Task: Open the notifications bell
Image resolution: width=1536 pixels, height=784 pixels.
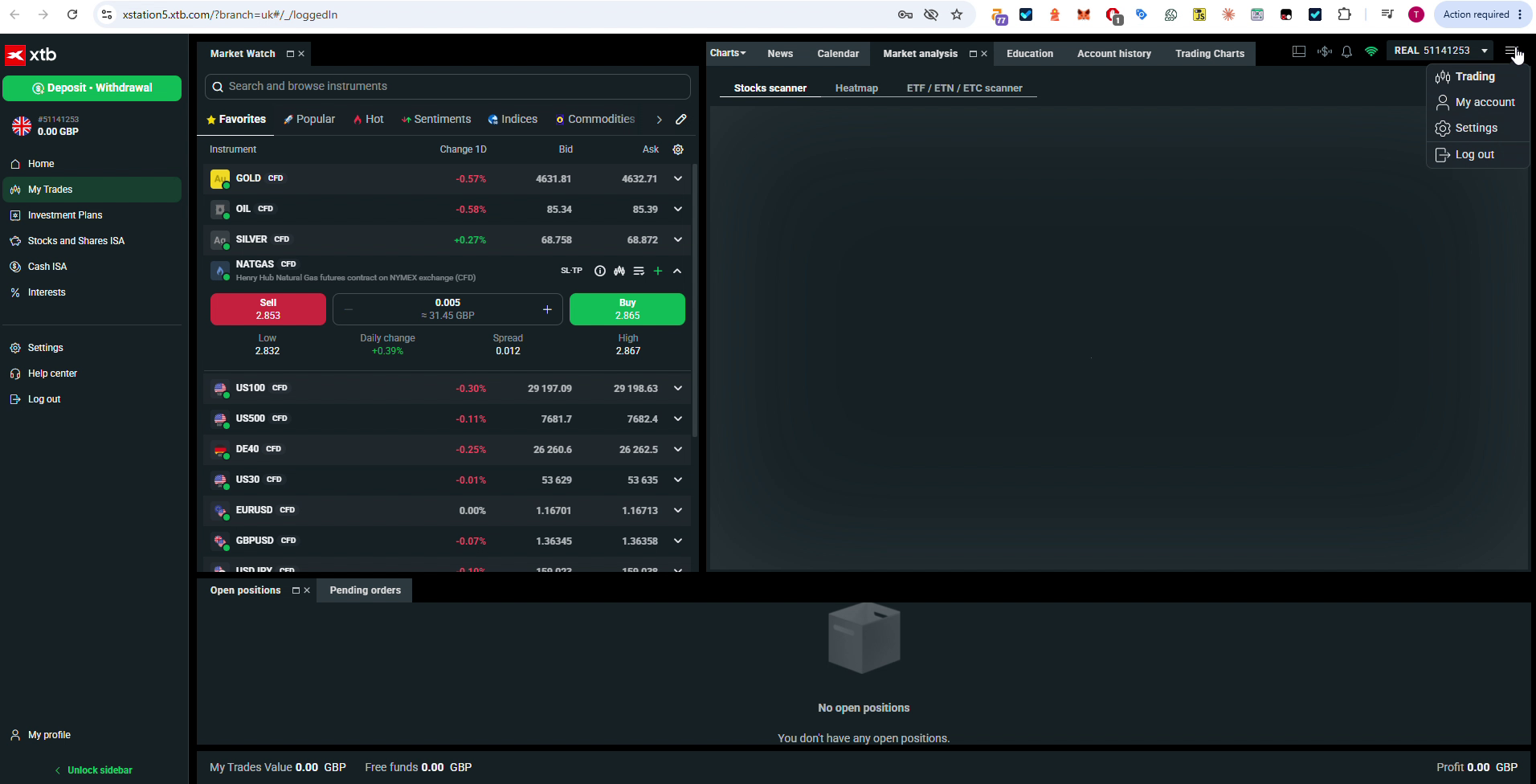Action: [x=1347, y=51]
